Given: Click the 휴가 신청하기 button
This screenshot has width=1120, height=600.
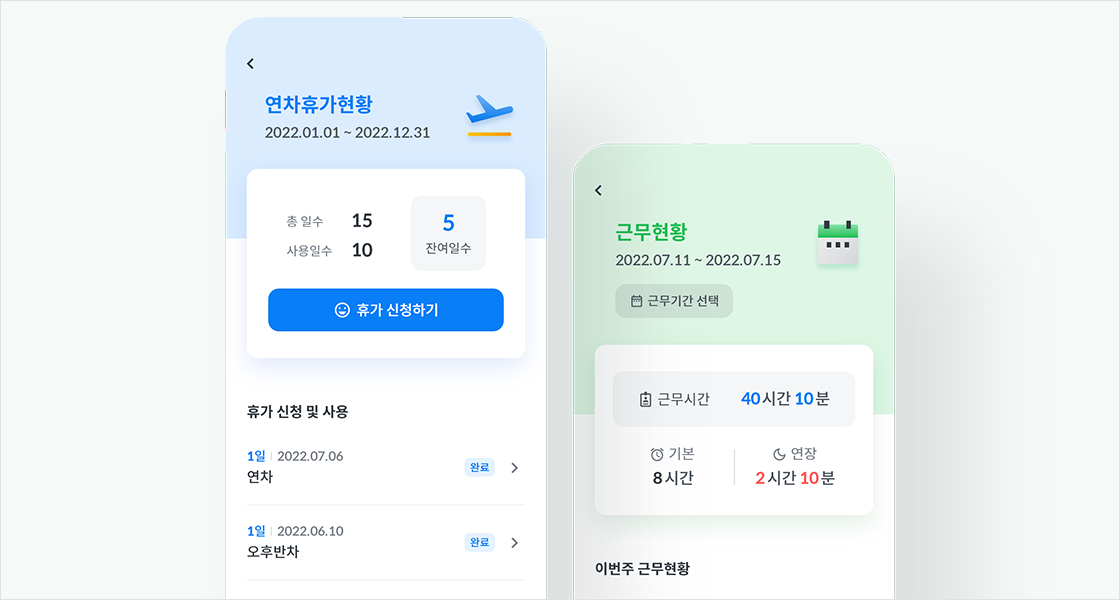Looking at the screenshot, I should pyautogui.click(x=386, y=310).
